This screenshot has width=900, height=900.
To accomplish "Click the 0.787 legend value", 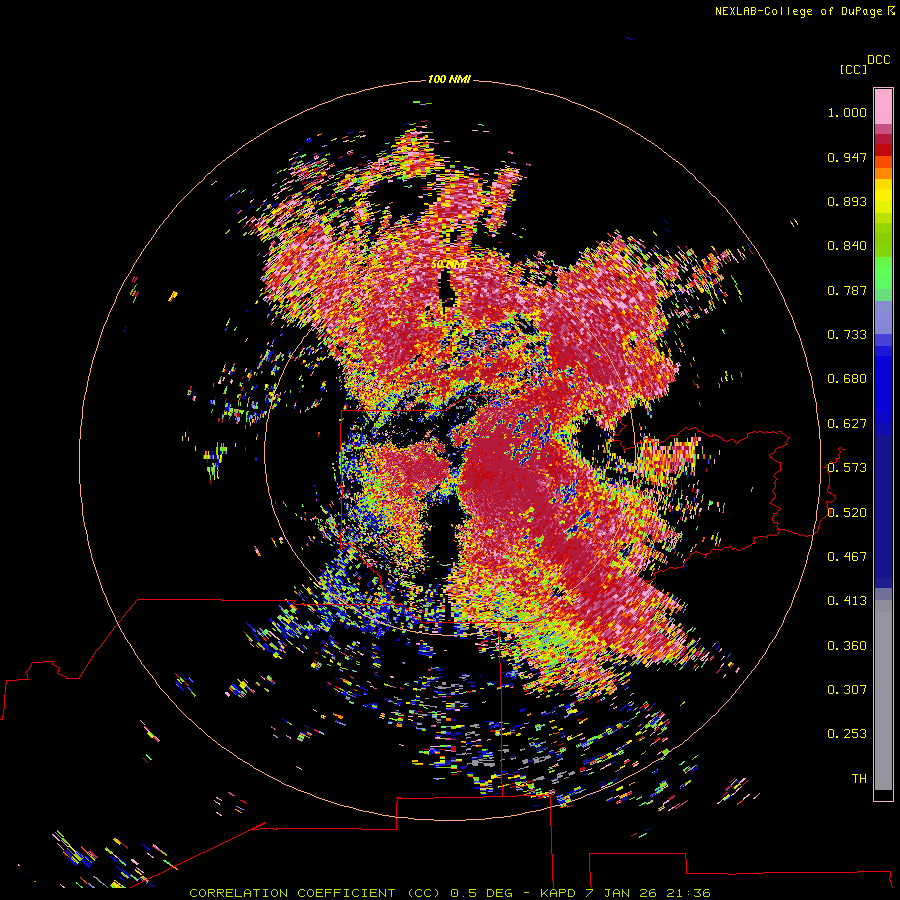I will 847,290.
